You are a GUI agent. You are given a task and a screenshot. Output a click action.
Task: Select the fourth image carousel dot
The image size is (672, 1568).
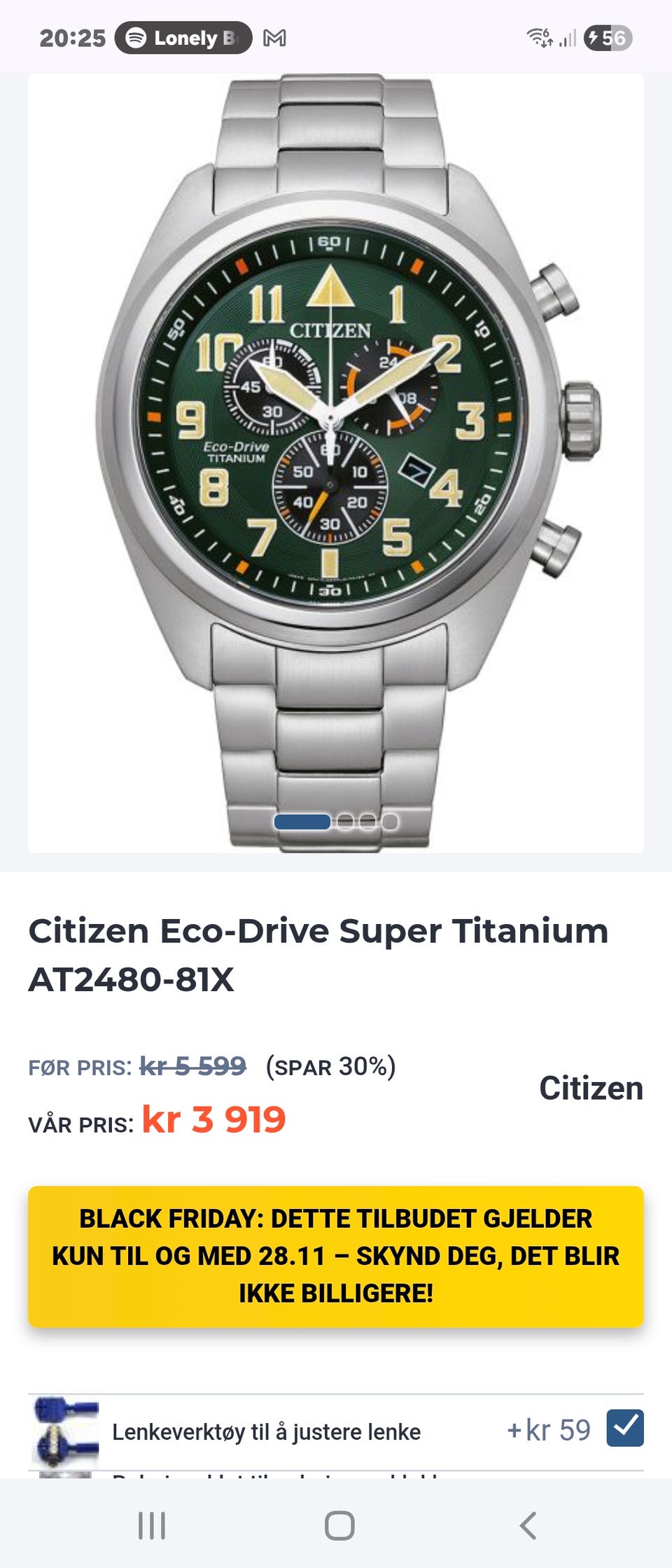point(390,822)
